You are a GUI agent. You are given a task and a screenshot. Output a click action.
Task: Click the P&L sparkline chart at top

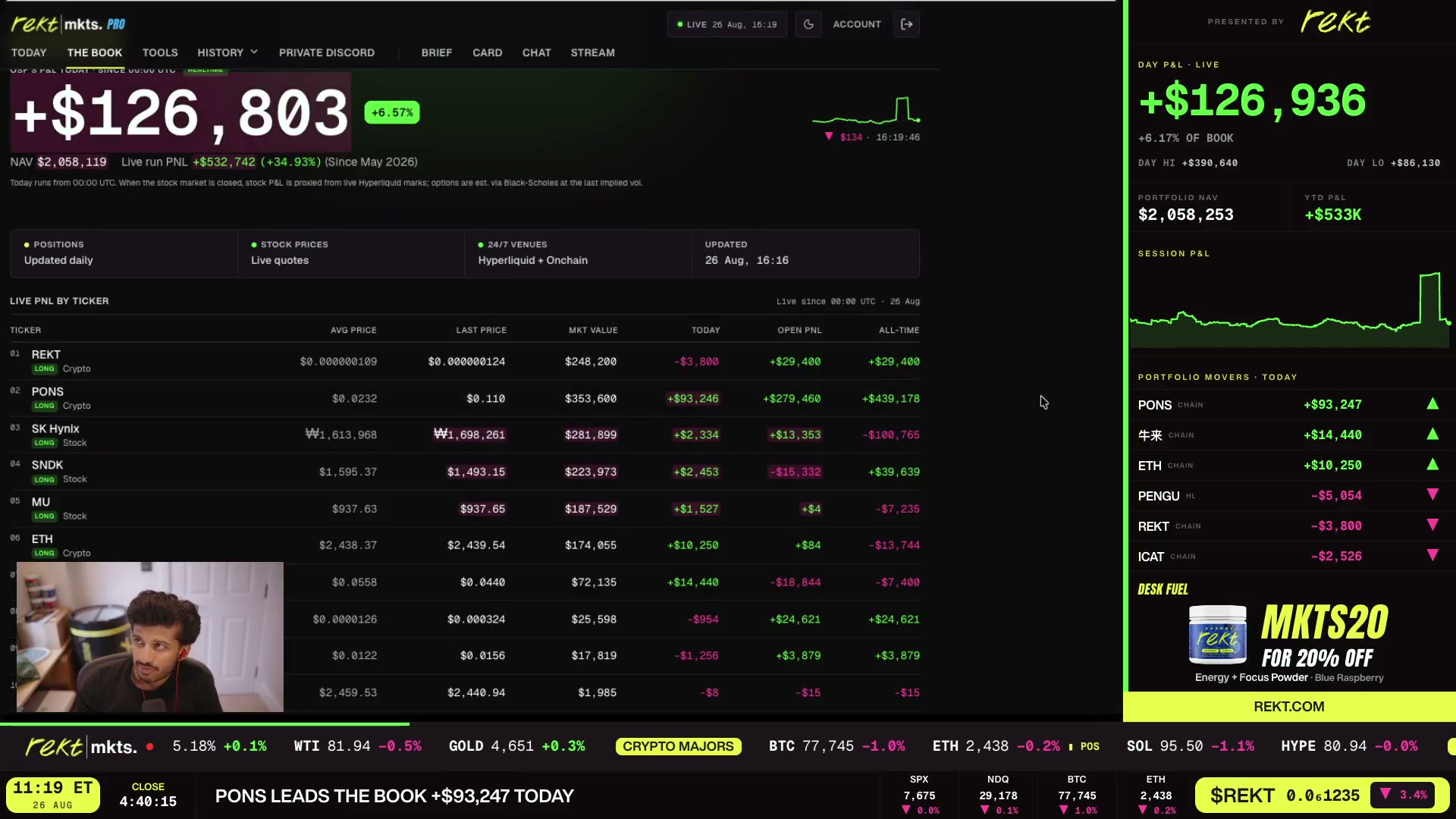[866, 111]
